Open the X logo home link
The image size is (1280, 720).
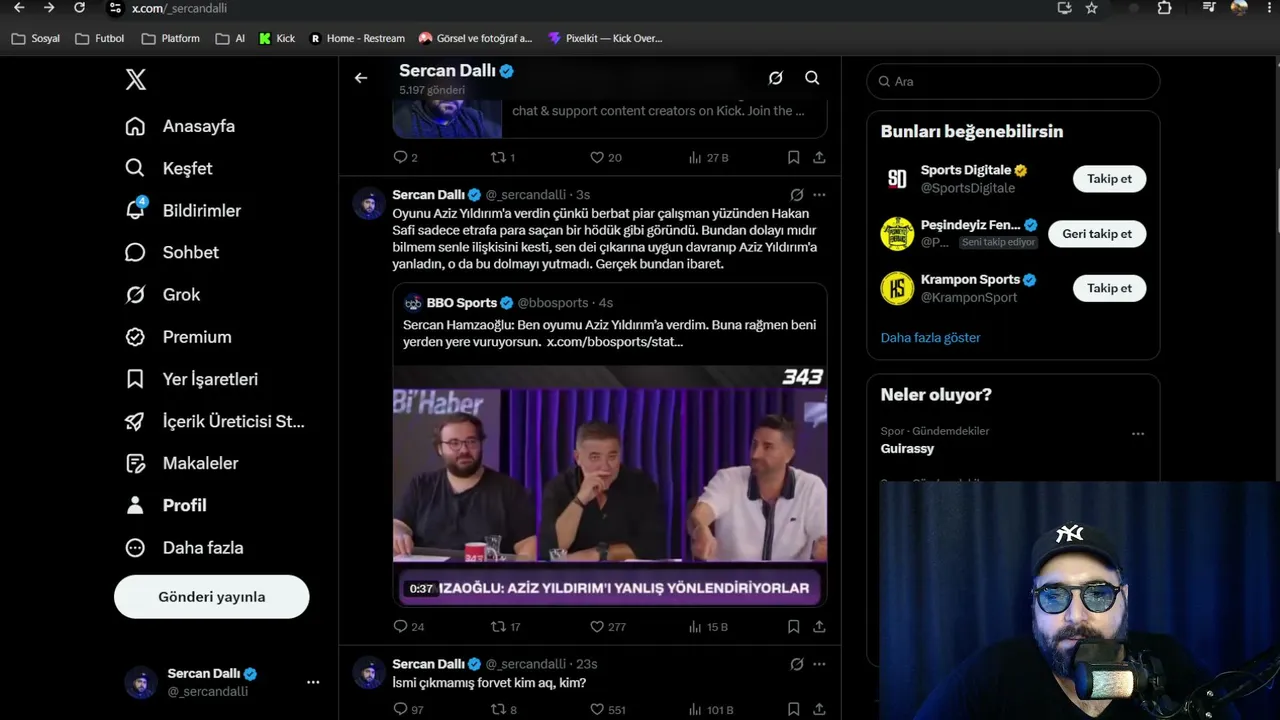136,80
